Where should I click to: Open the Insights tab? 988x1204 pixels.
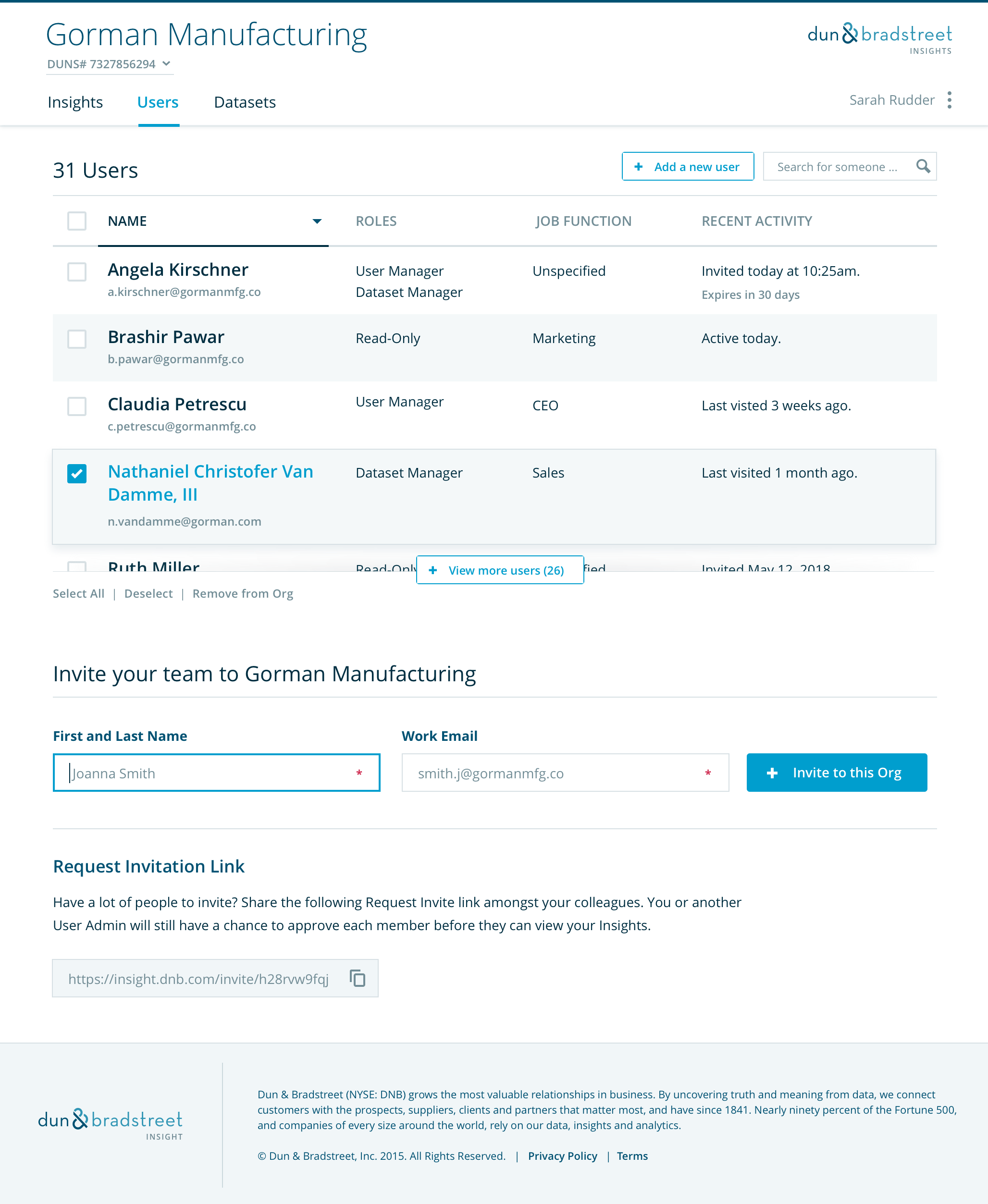click(75, 102)
